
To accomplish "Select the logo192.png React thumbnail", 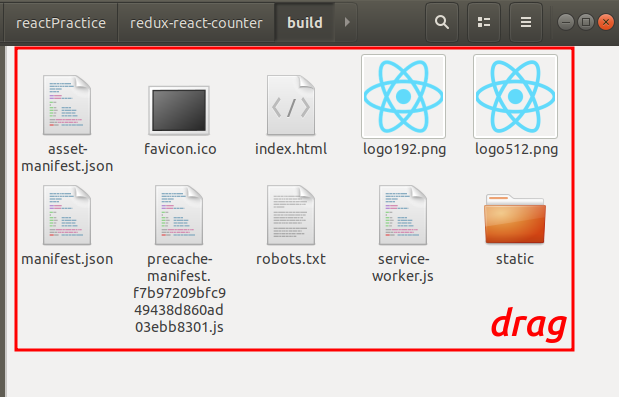I will (403, 96).
